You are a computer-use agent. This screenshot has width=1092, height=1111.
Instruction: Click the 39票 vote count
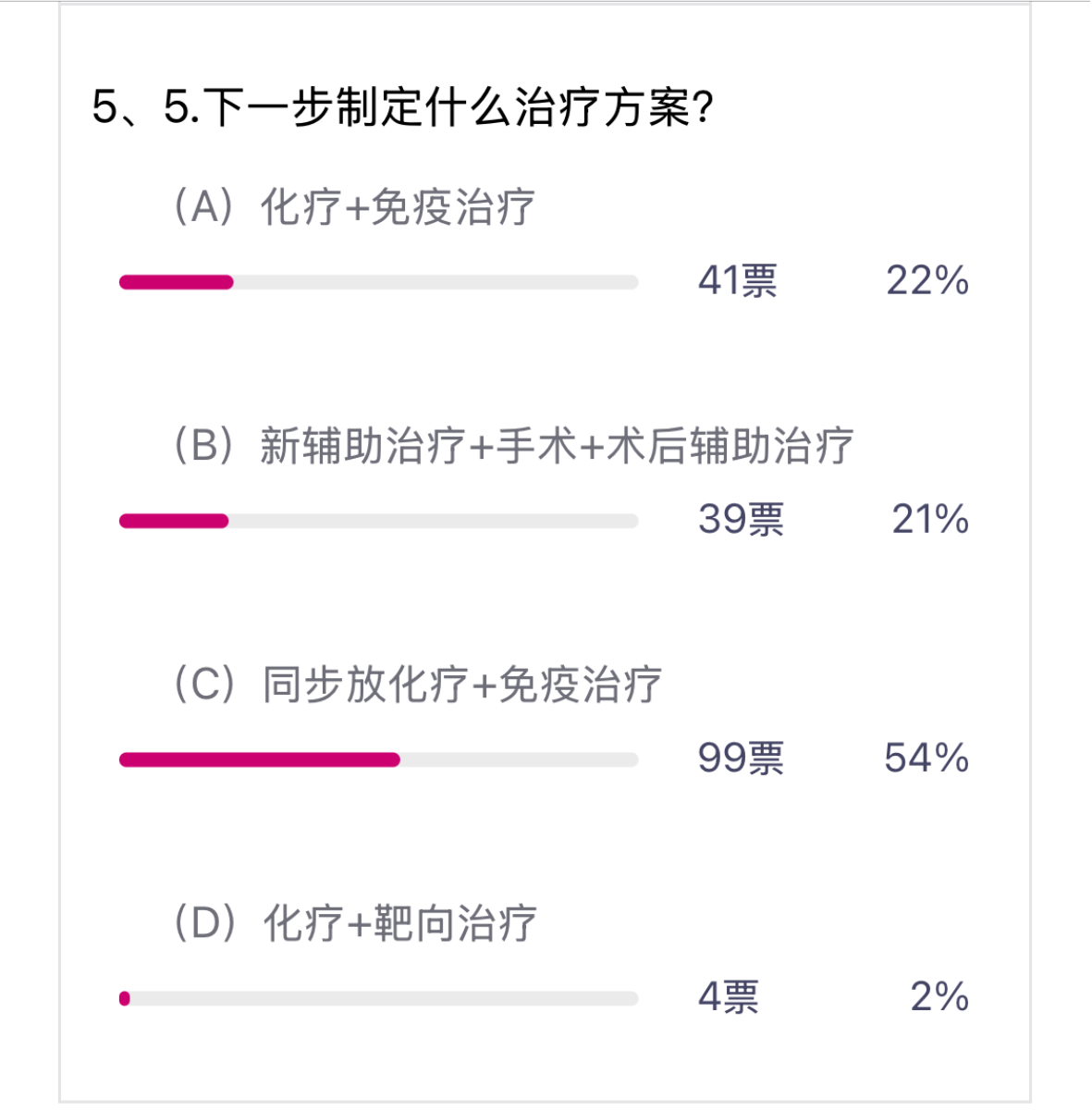[x=741, y=519]
